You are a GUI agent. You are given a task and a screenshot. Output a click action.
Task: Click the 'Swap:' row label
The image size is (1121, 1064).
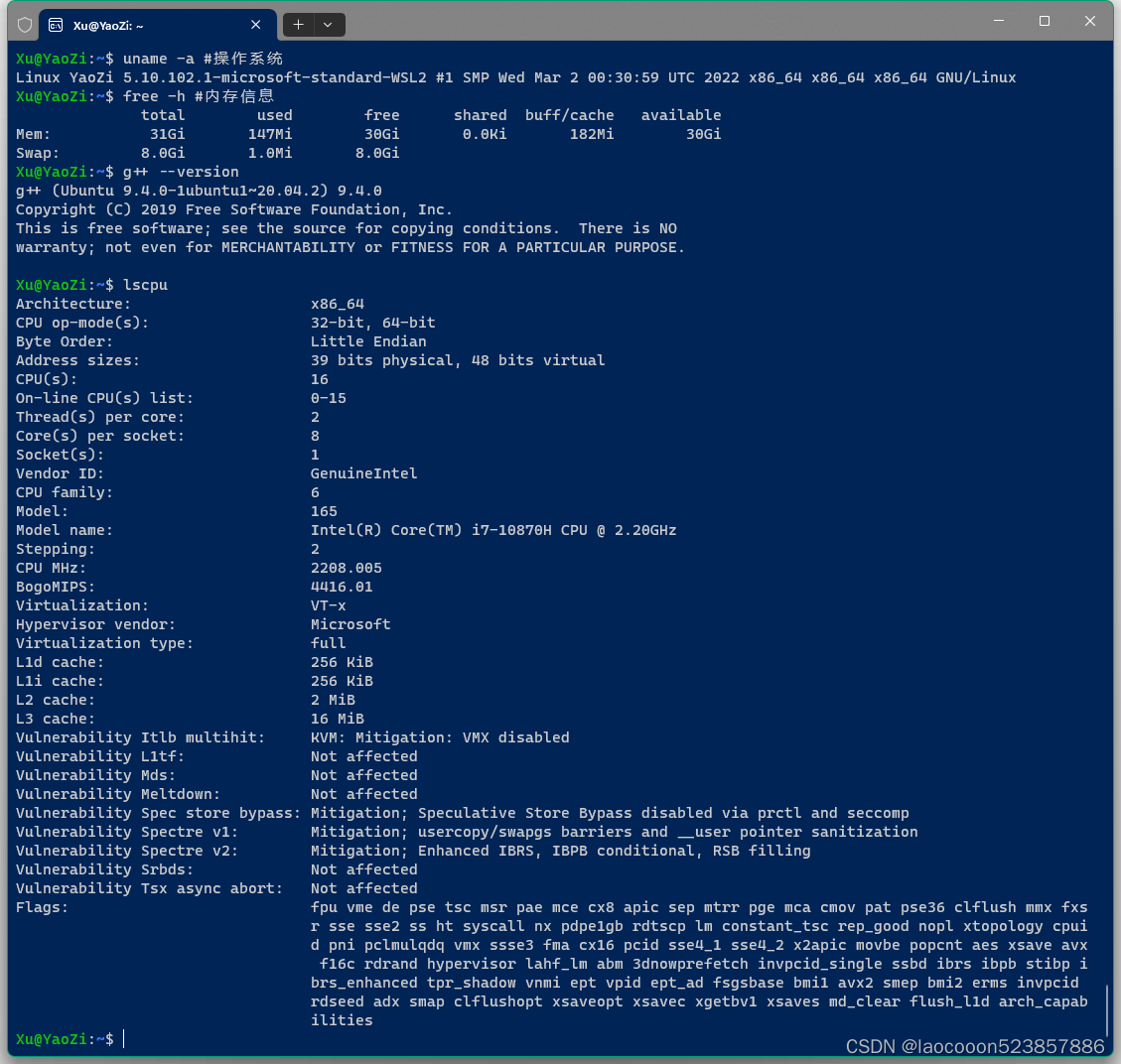[38, 153]
